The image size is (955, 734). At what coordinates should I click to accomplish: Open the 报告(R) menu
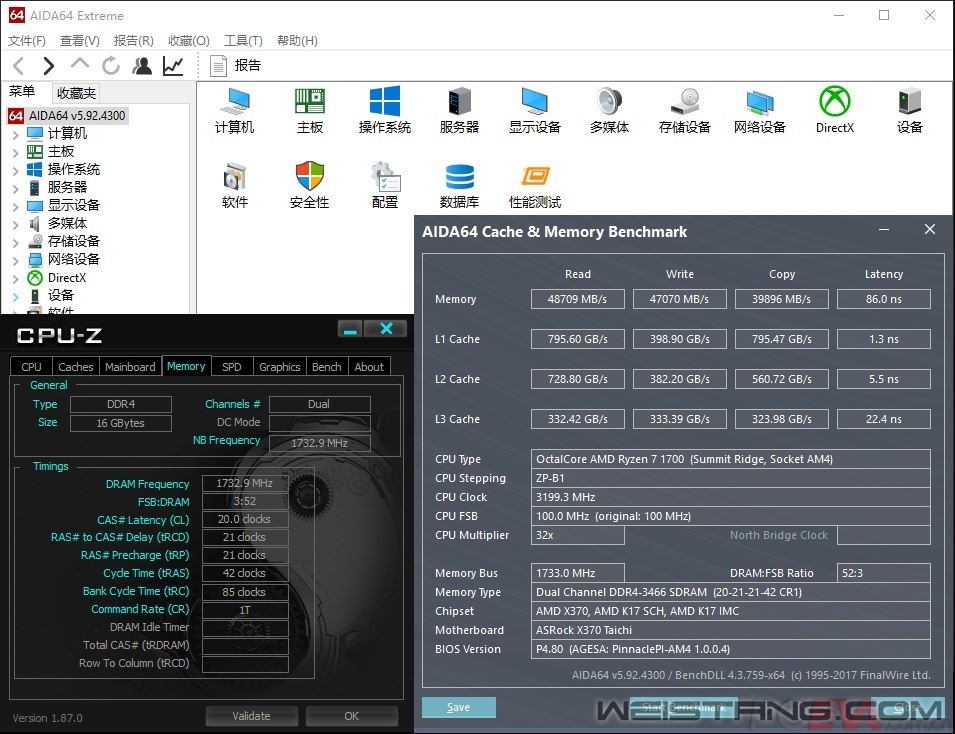[x=133, y=41]
